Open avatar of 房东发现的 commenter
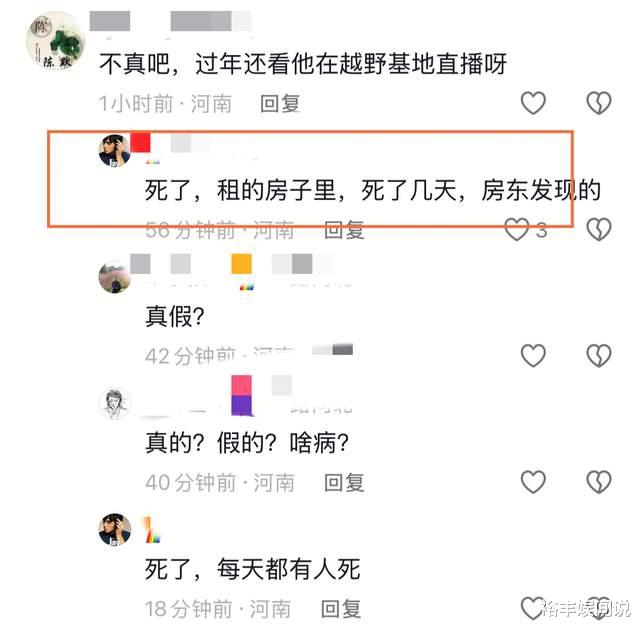The image size is (640, 630). [x=115, y=151]
